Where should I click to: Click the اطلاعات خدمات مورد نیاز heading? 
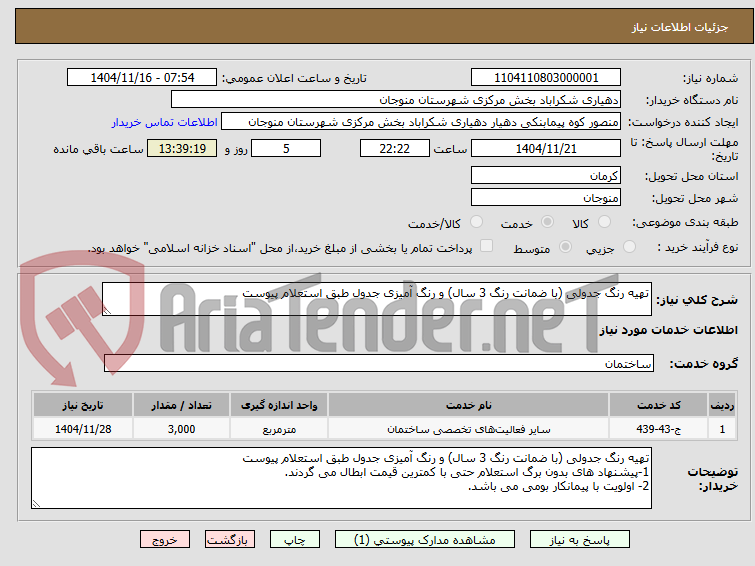668,330
